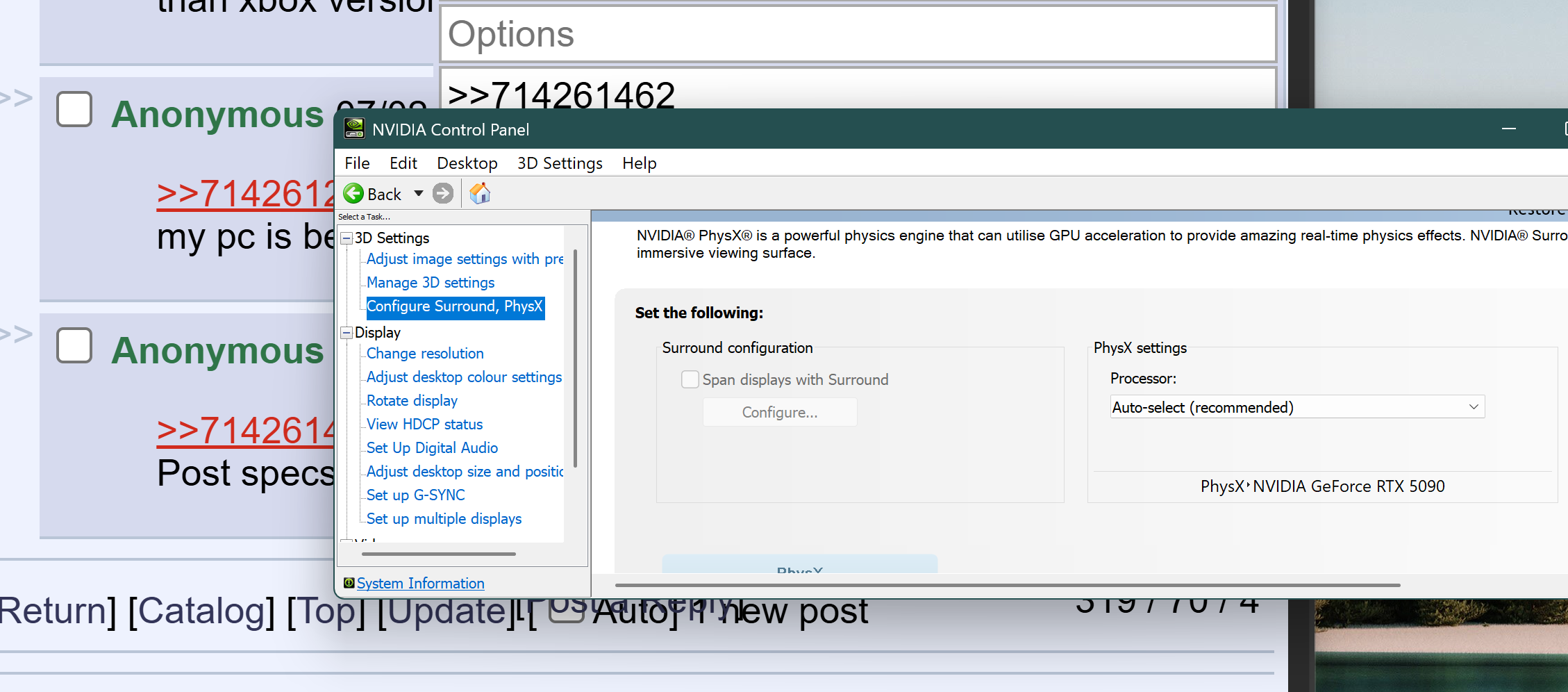
Task: Open quote link above 'my pc is' post
Action: [x=246, y=194]
